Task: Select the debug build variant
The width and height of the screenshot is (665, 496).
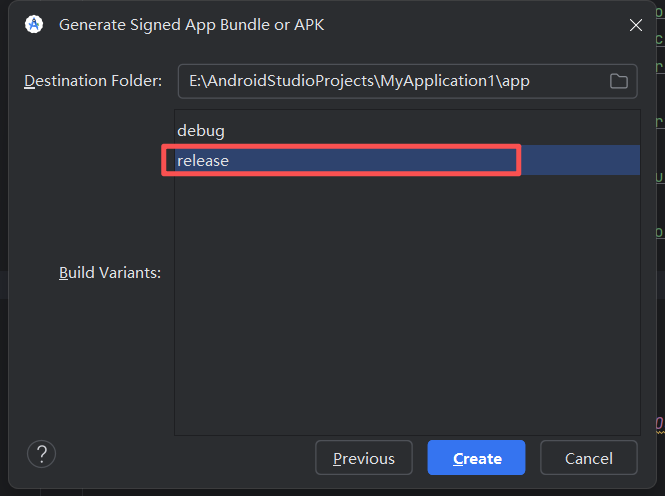Action: (x=201, y=131)
